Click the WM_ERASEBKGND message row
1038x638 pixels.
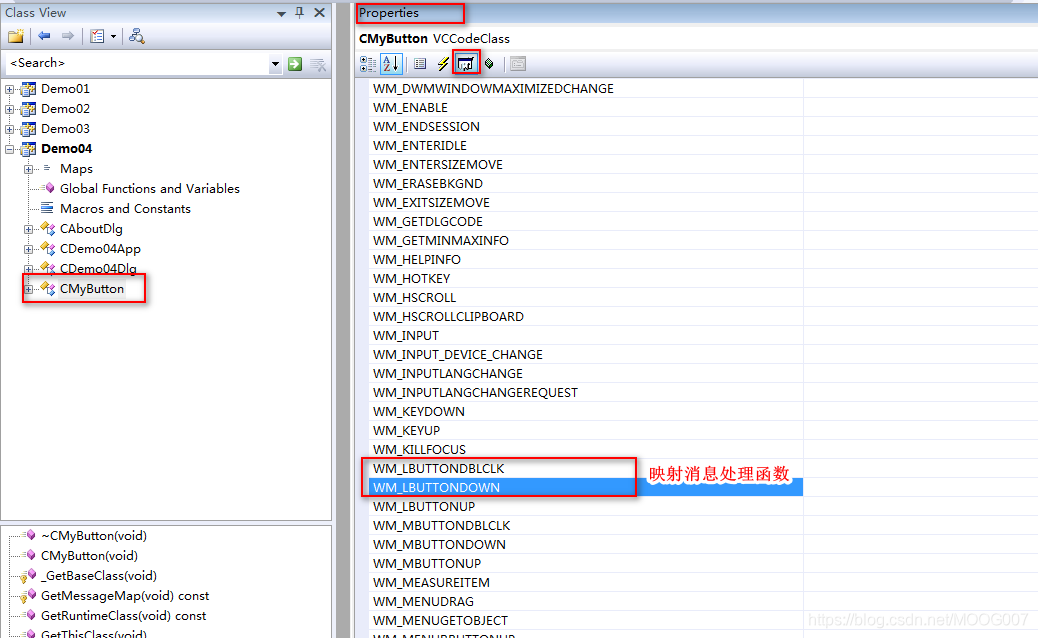pyautogui.click(x=586, y=183)
